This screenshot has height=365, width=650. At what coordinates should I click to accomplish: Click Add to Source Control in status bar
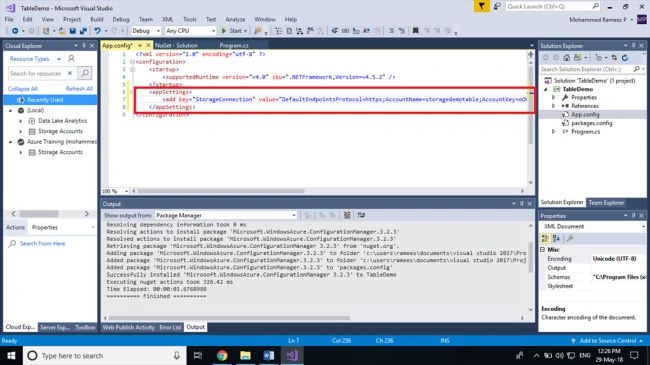pyautogui.click(x=607, y=341)
